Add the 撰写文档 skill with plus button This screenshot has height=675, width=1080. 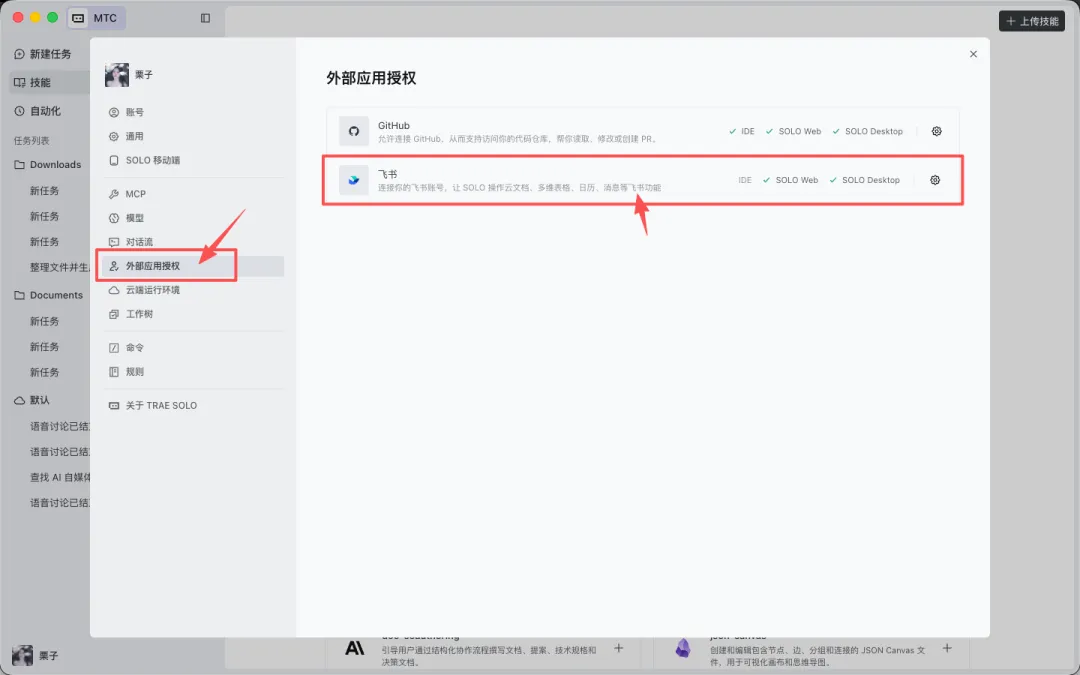point(619,648)
